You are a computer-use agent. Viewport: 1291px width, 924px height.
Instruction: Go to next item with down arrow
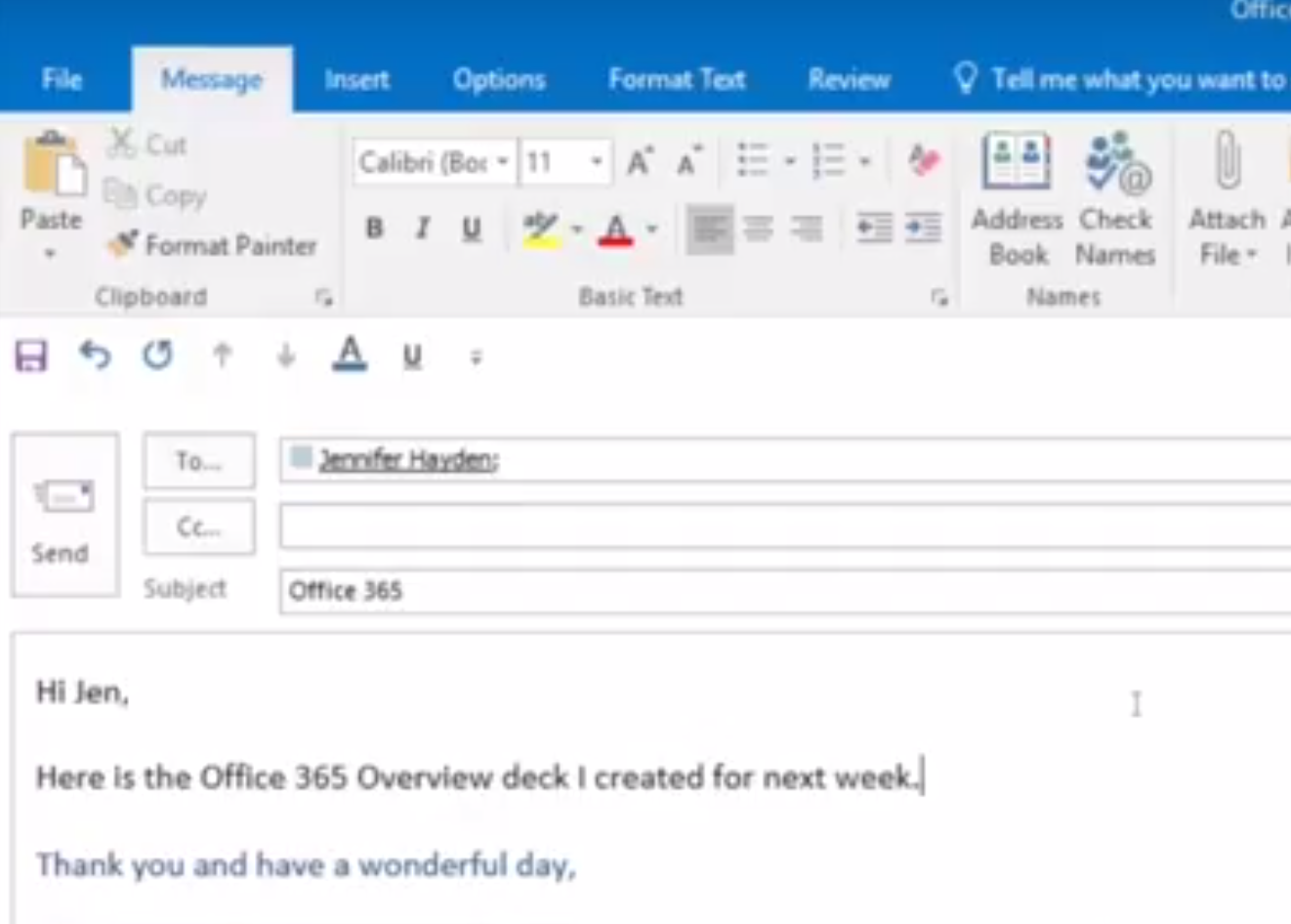[285, 356]
